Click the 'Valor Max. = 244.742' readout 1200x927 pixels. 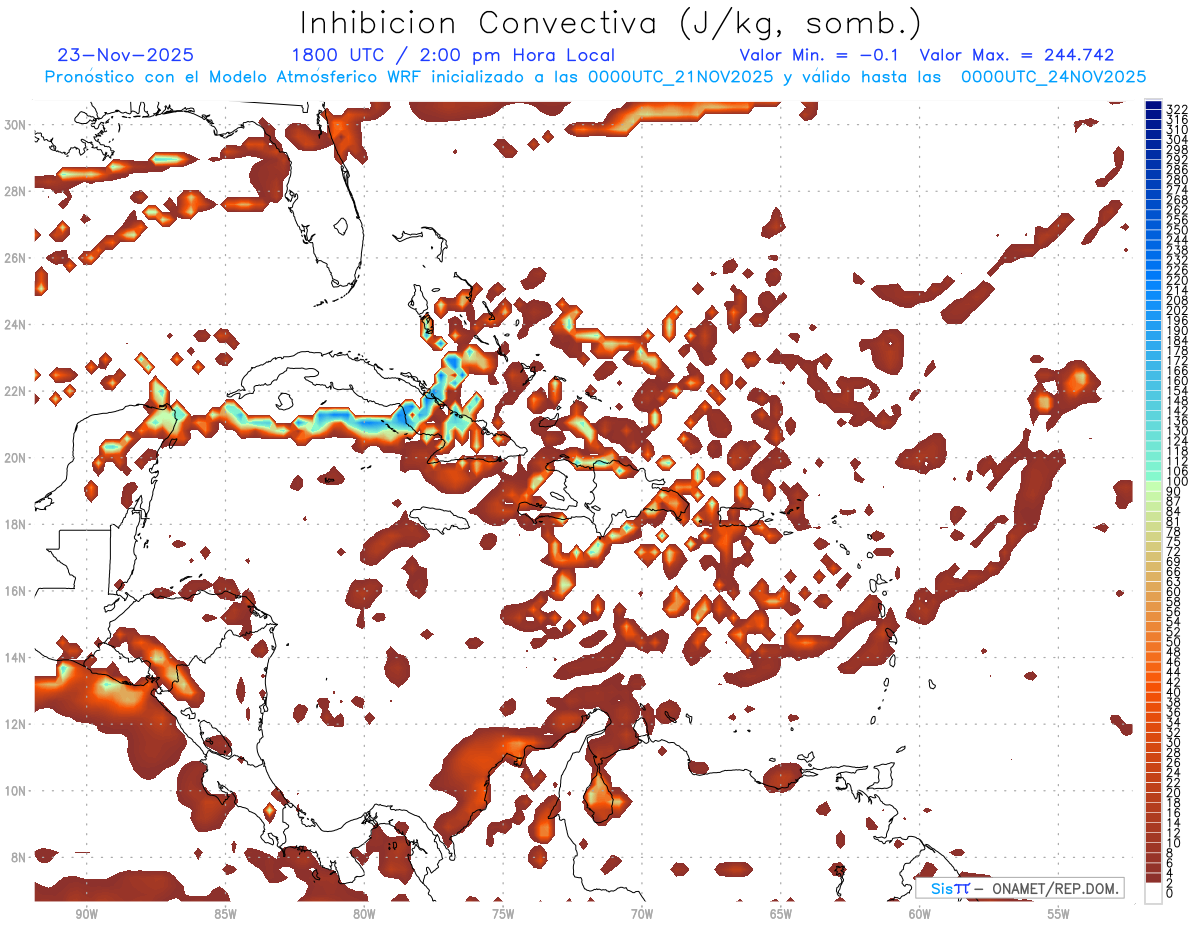[1017, 55]
